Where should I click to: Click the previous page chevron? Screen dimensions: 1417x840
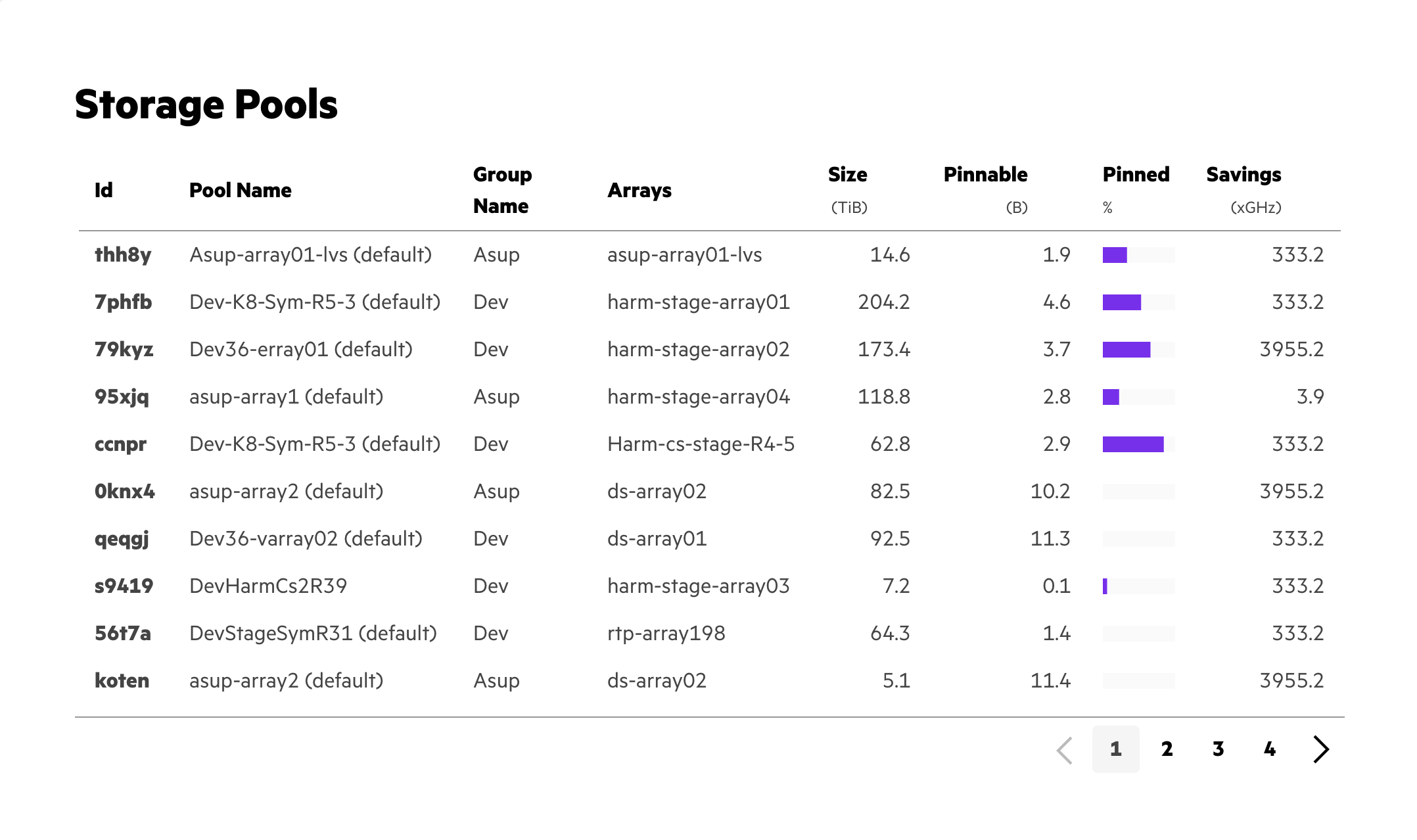(x=1065, y=749)
